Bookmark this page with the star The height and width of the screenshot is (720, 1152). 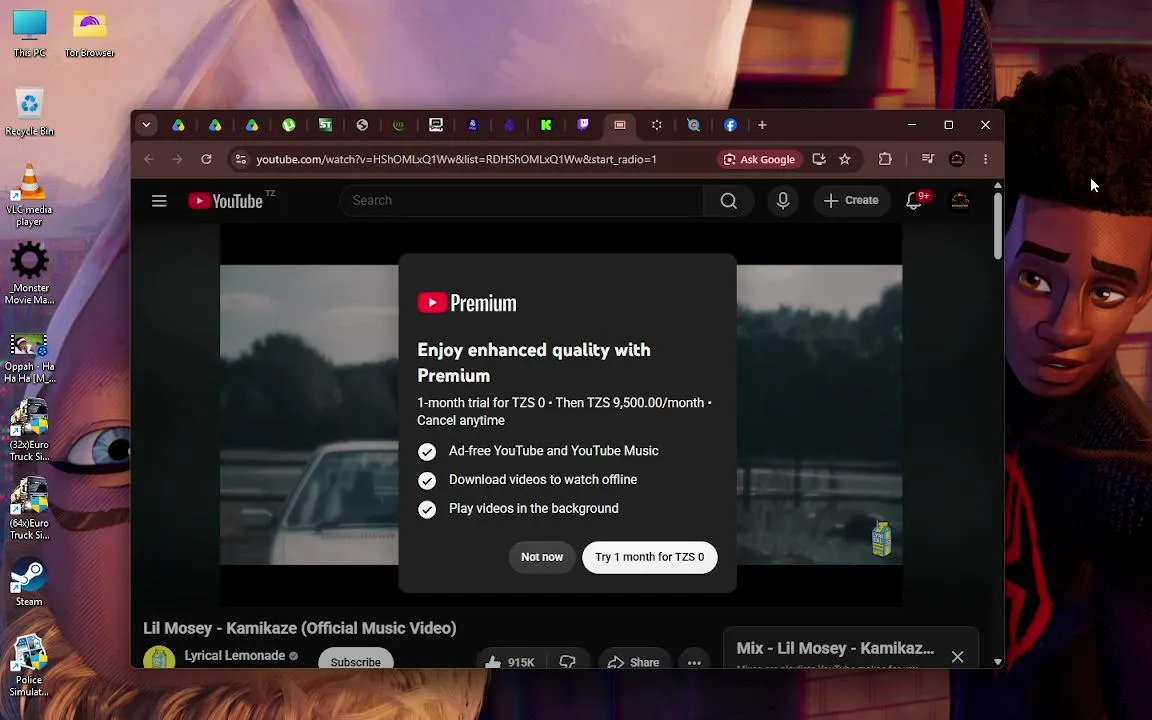tap(845, 159)
